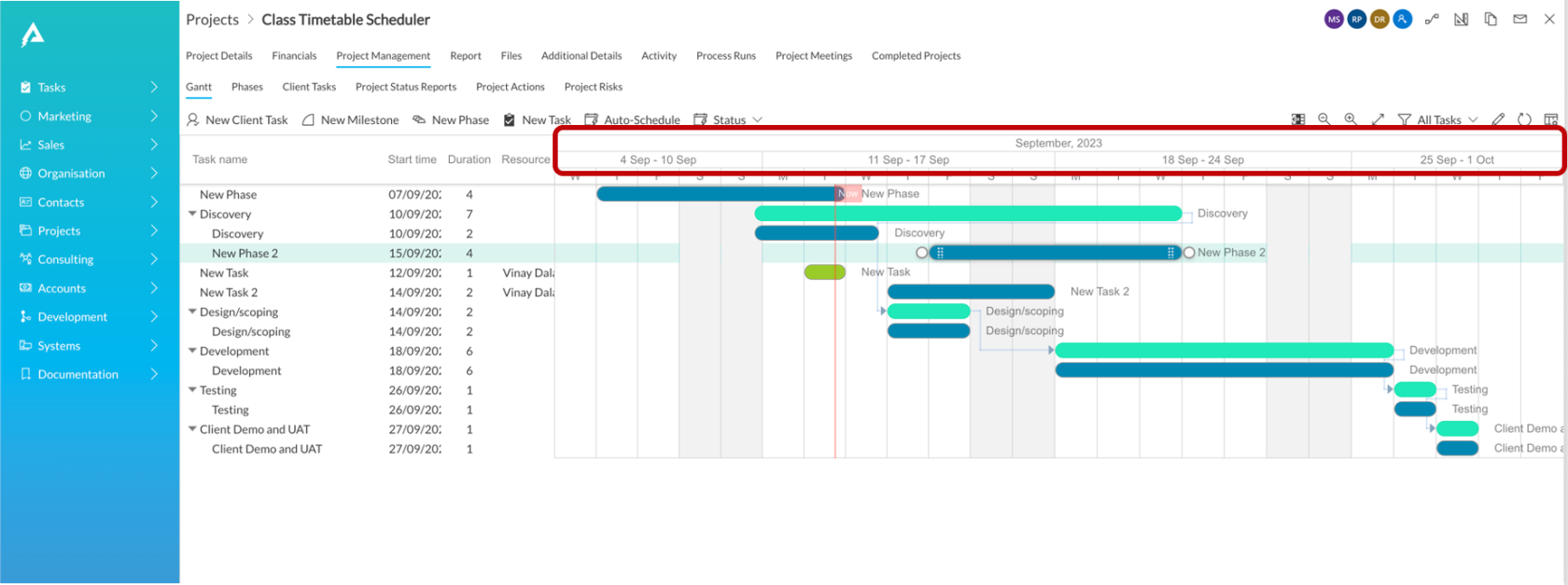Open the All Tasks filter dropdown
The image size is (1568, 585).
tap(1438, 119)
